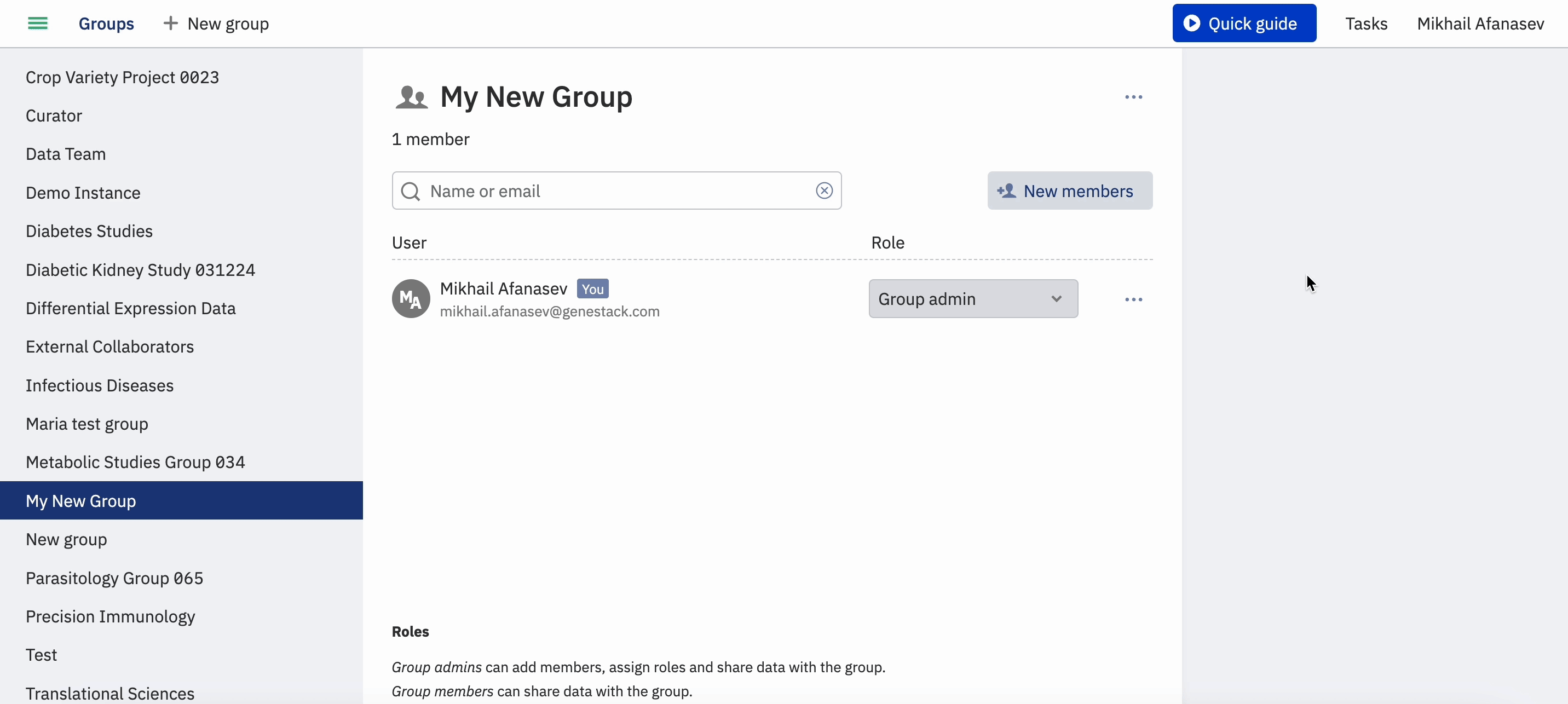Click the play icon in Quick guide

pos(1191,23)
